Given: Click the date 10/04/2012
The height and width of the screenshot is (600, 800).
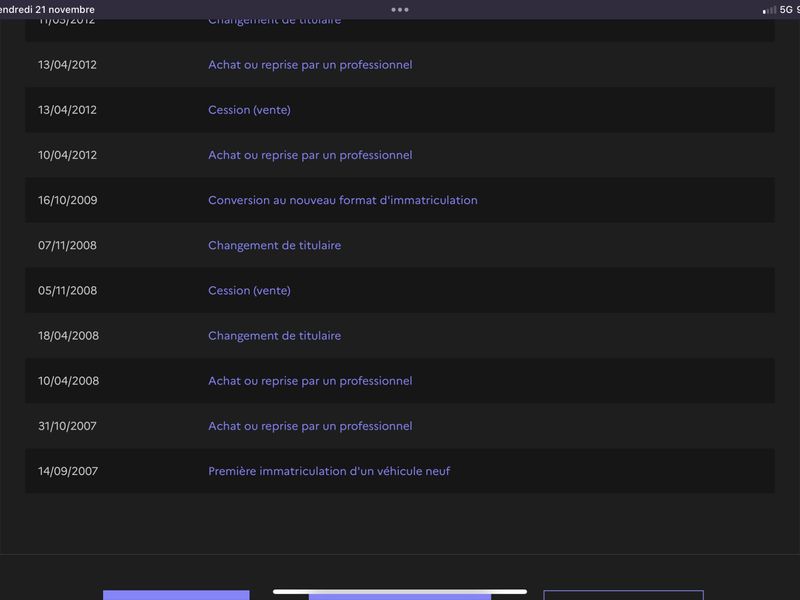Looking at the screenshot, I should (67, 155).
